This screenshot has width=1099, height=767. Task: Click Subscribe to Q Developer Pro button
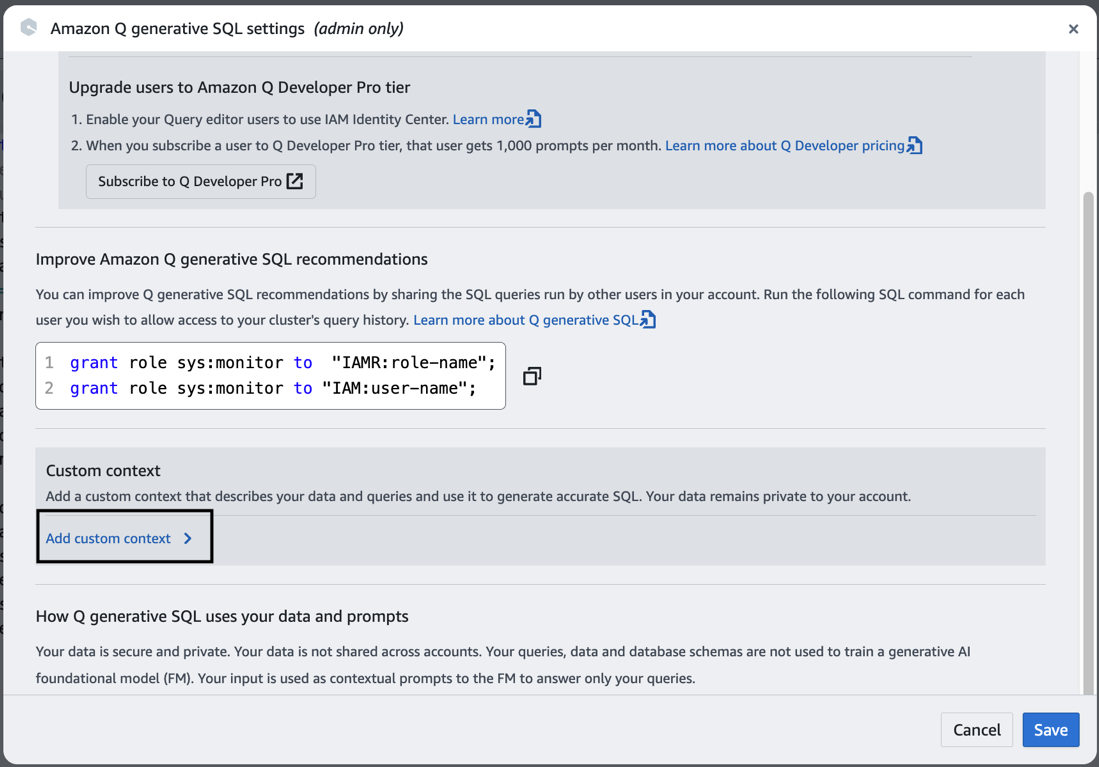coord(200,182)
